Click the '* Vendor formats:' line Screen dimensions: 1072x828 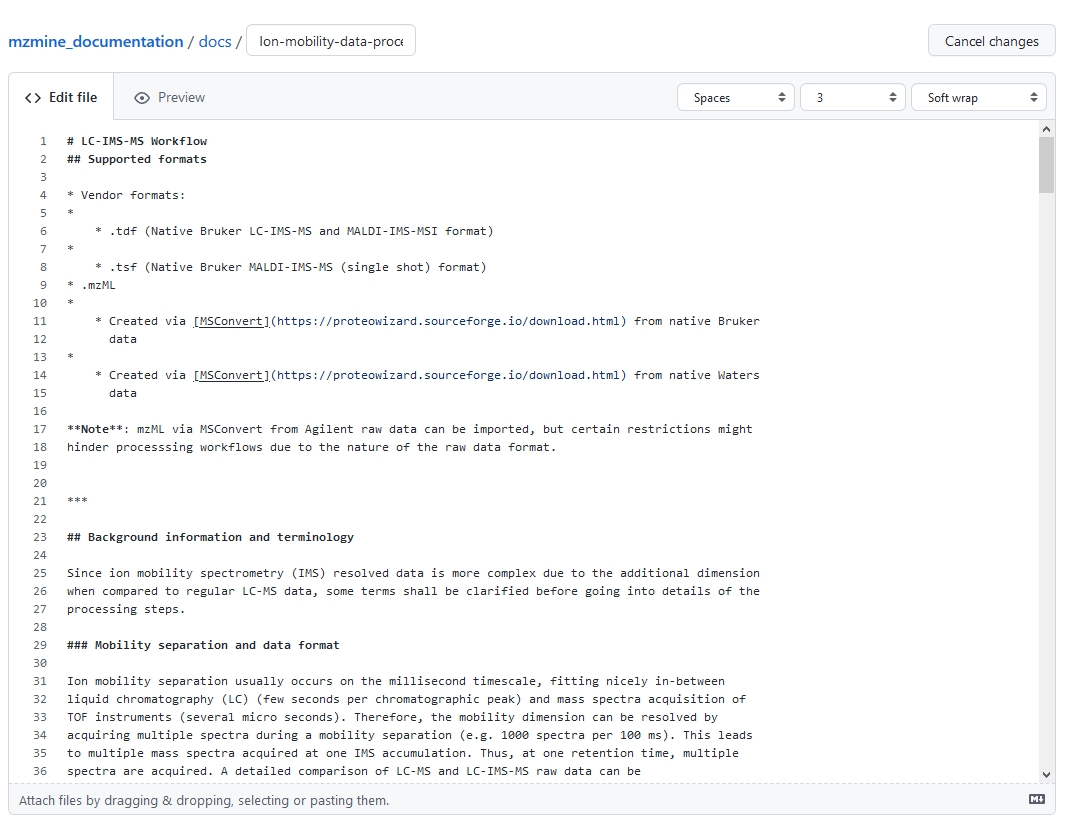tap(126, 195)
